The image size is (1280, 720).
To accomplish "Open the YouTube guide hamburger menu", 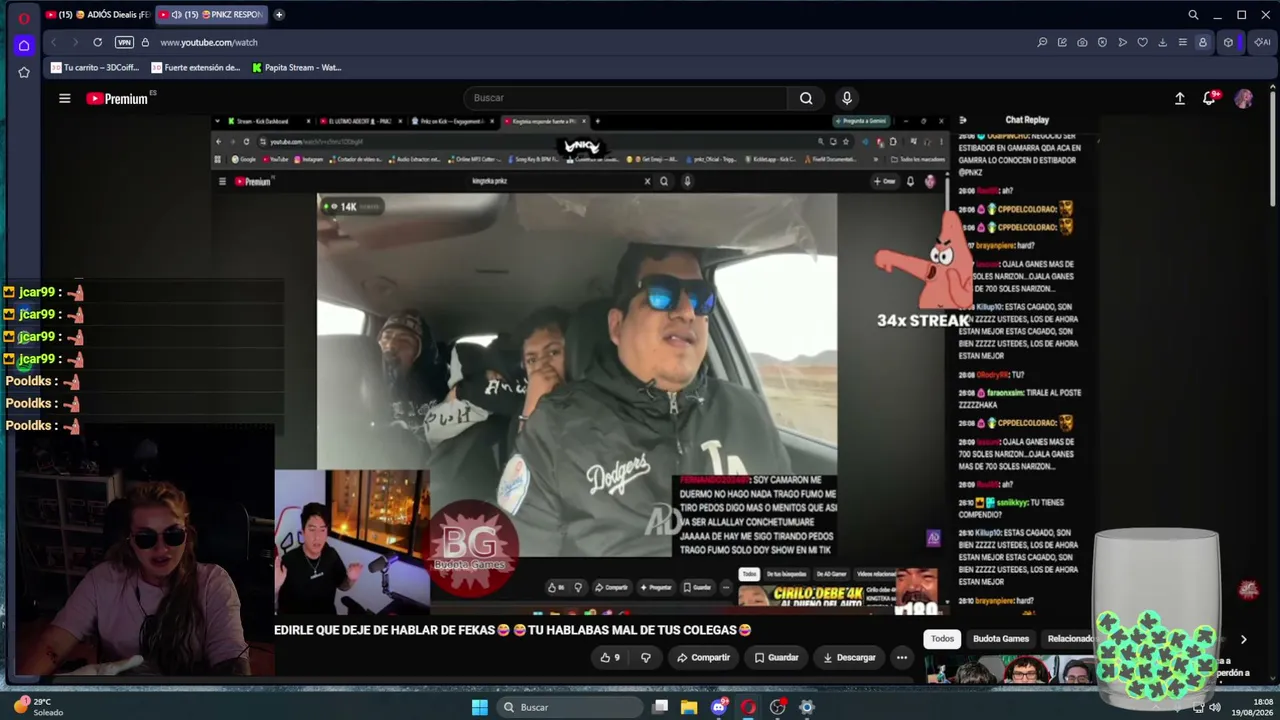I will pos(65,98).
